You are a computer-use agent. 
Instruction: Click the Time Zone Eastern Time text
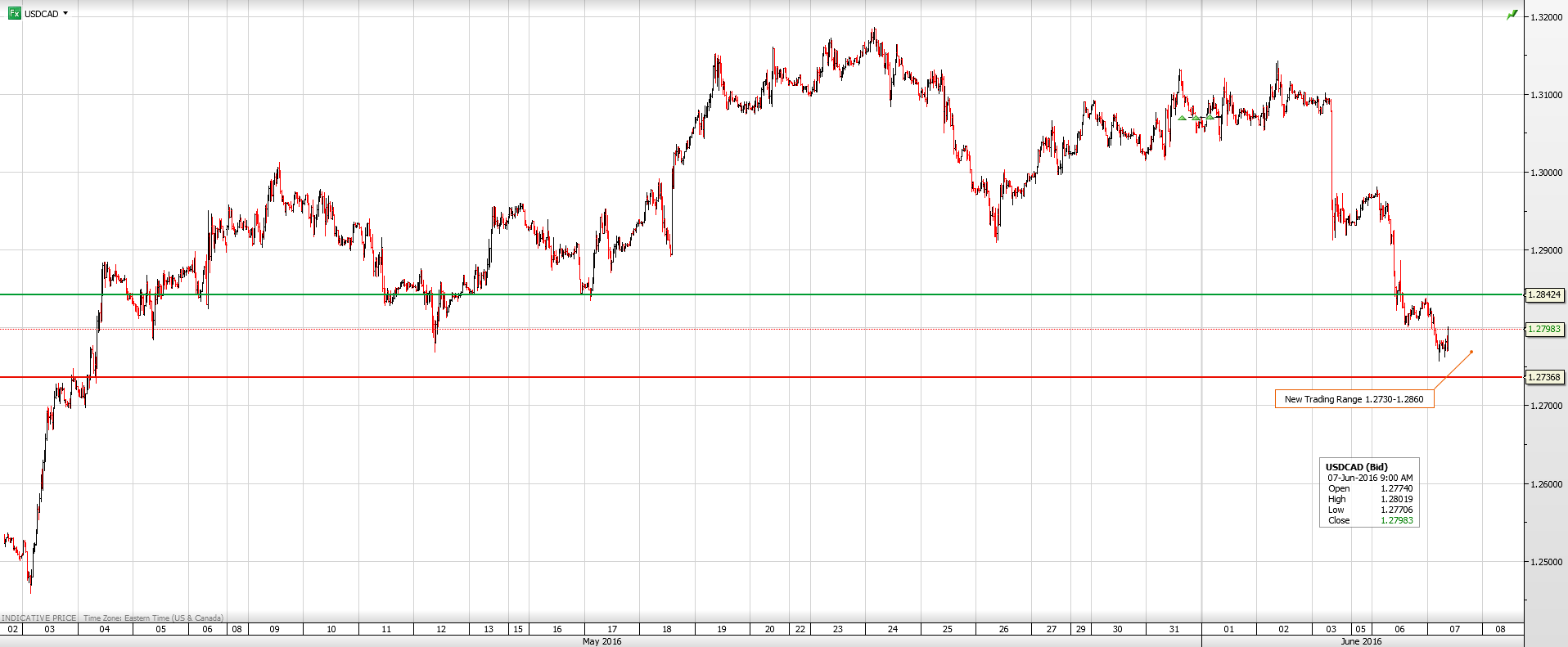pyautogui.click(x=153, y=618)
